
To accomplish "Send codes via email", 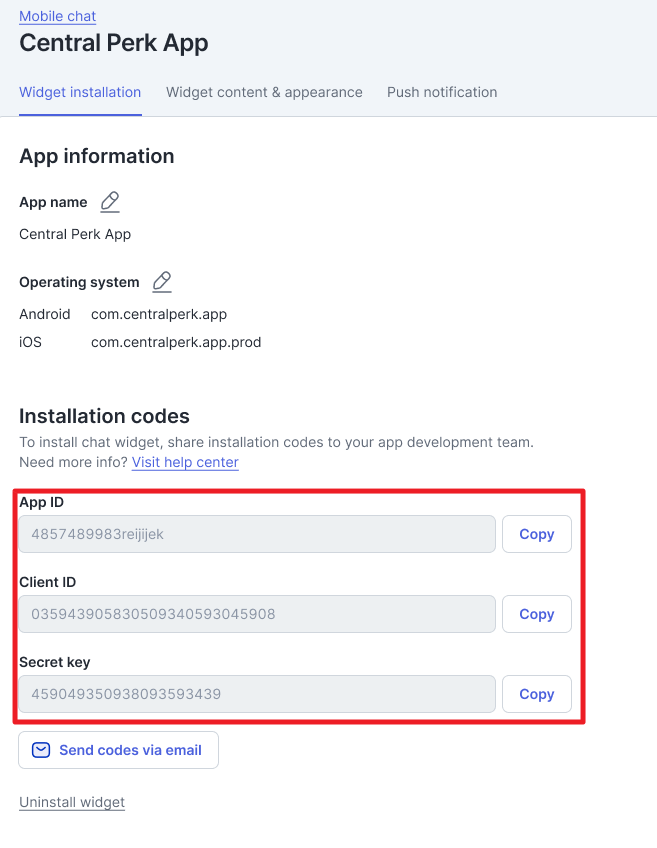I will 118,750.
